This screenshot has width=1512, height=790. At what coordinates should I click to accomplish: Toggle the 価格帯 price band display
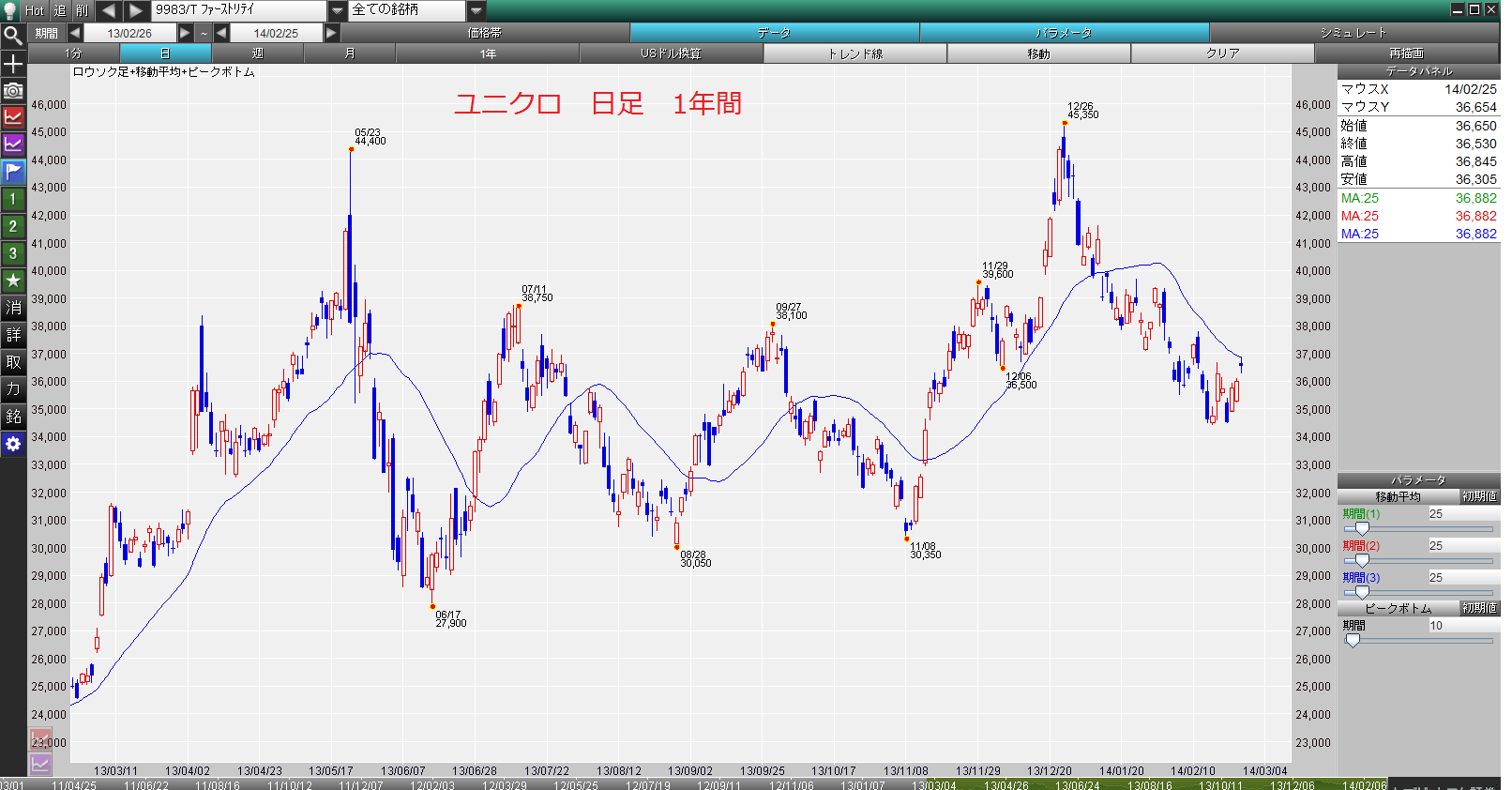[485, 33]
